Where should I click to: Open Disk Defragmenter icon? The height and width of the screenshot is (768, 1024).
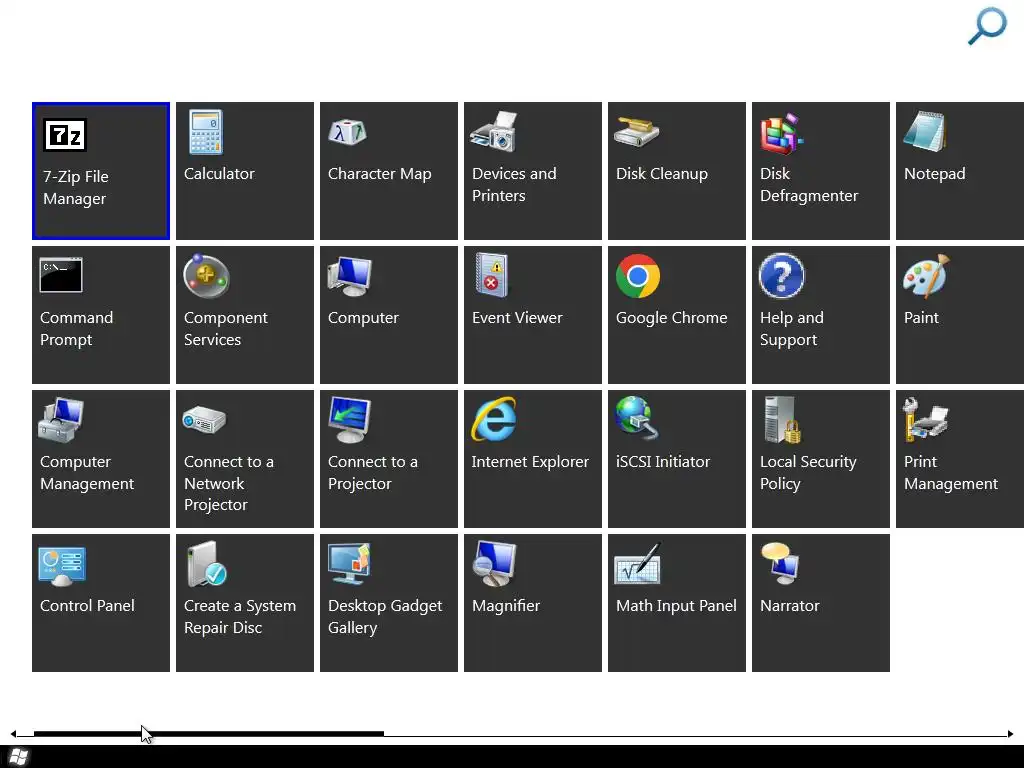point(781,133)
